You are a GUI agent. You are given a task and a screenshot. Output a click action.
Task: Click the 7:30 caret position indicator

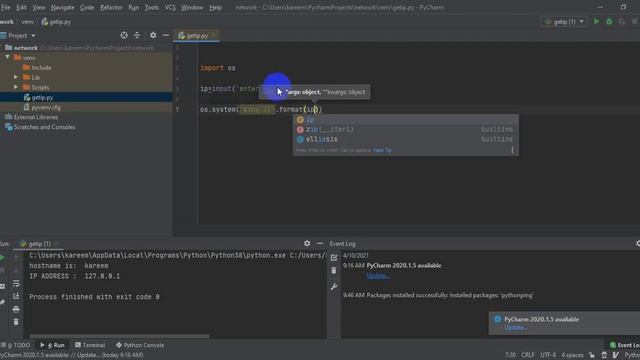tap(510, 355)
